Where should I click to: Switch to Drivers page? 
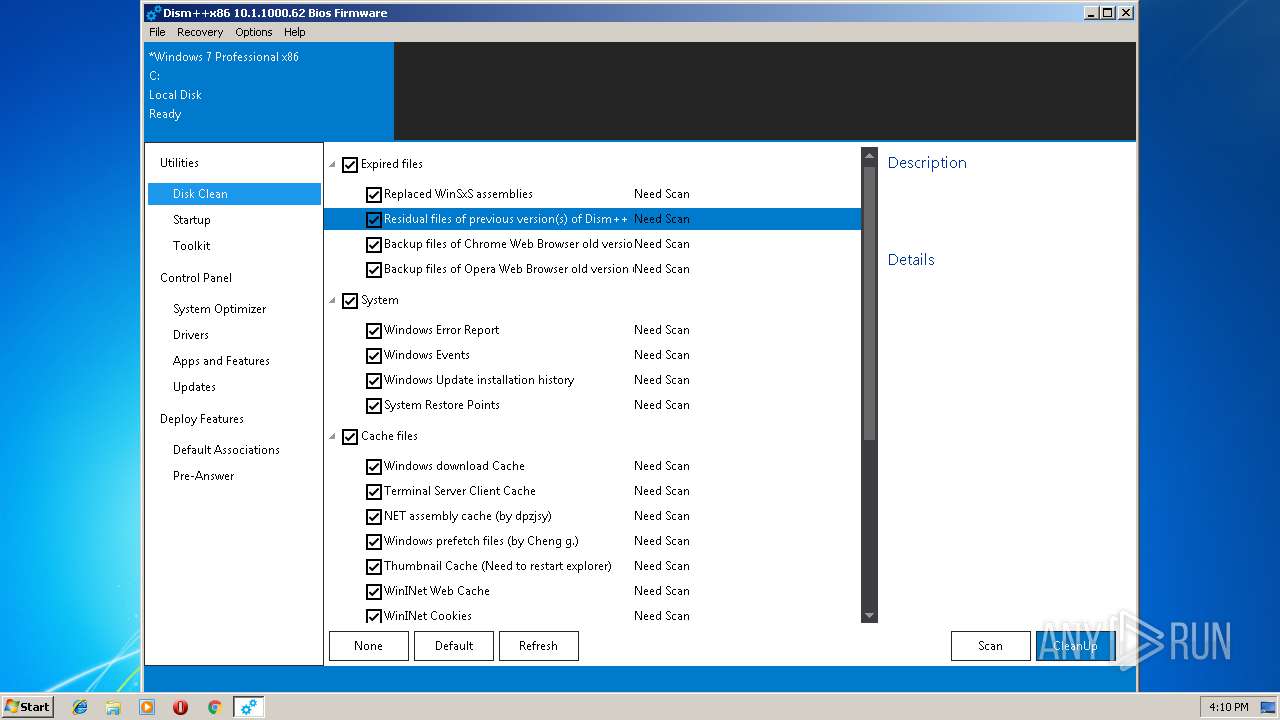click(191, 335)
